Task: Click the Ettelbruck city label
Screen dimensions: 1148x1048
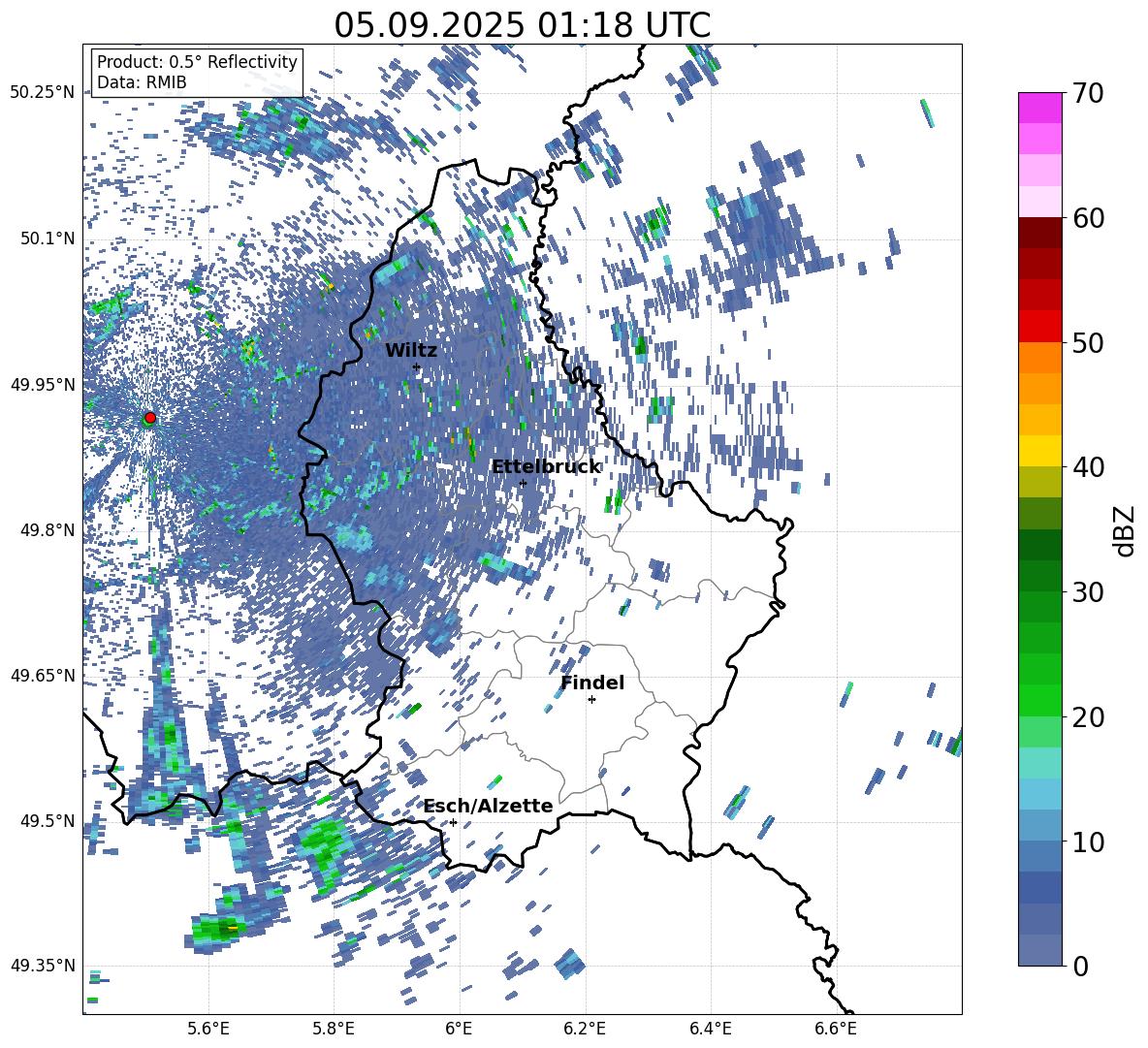Action: [546, 467]
